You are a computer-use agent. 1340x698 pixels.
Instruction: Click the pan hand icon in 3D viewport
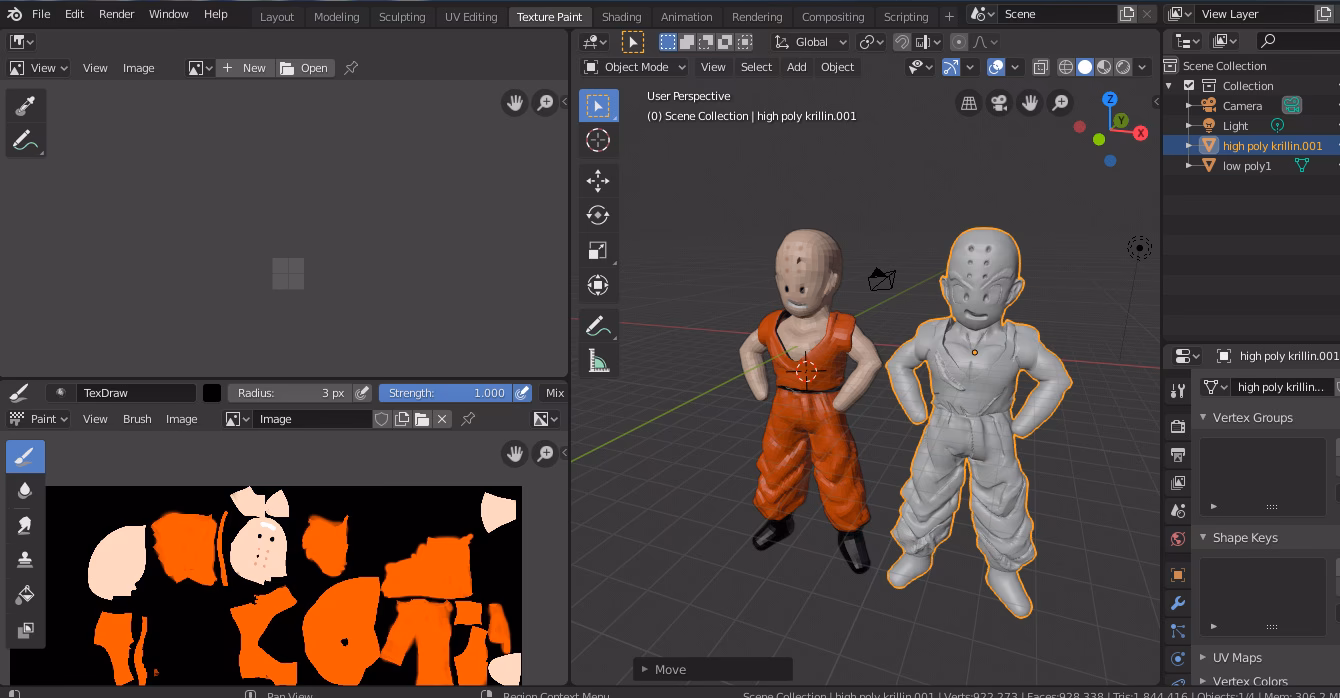[x=1030, y=102]
